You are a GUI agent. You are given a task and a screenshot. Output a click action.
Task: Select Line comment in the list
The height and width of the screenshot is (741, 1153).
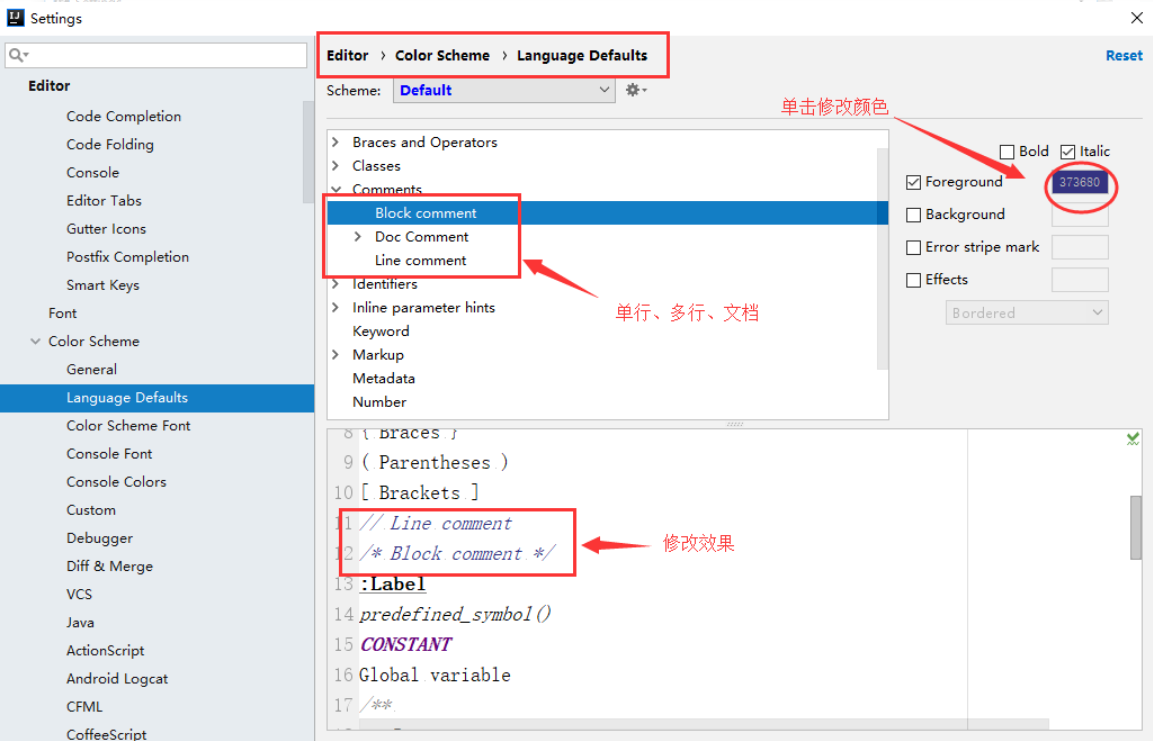pyautogui.click(x=420, y=260)
